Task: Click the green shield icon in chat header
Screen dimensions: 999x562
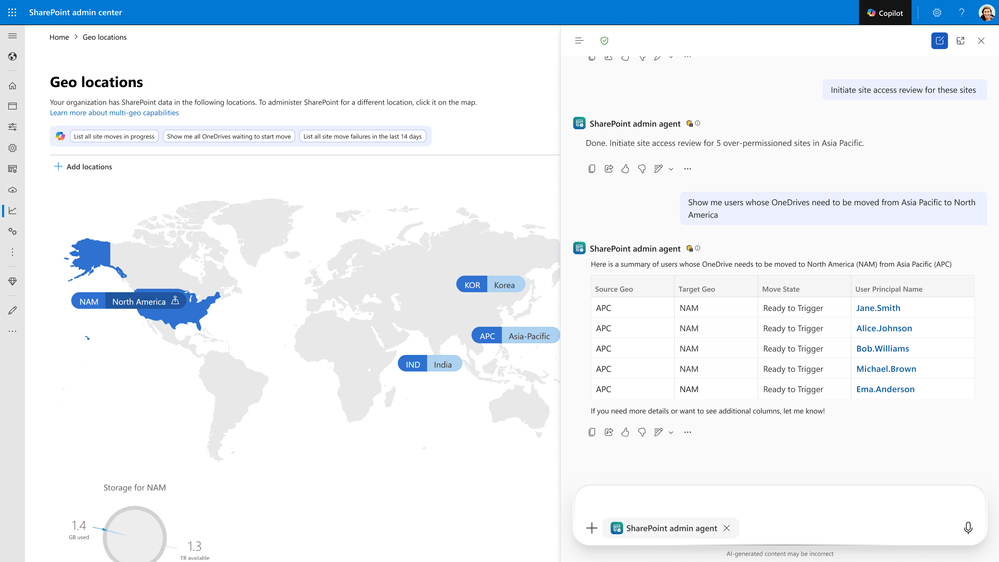Action: pyautogui.click(x=604, y=41)
